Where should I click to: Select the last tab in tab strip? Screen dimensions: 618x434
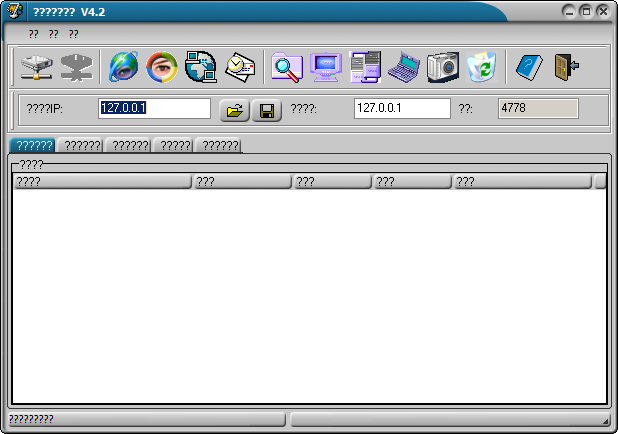(219, 146)
